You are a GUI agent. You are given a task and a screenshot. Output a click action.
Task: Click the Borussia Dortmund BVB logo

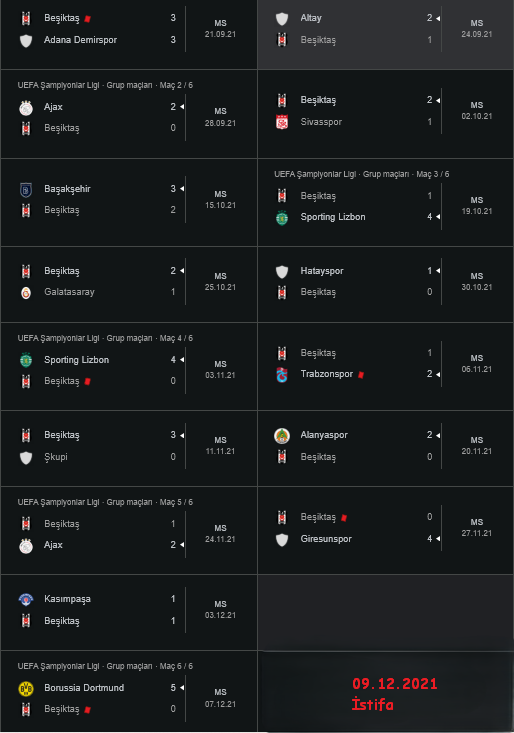26,689
